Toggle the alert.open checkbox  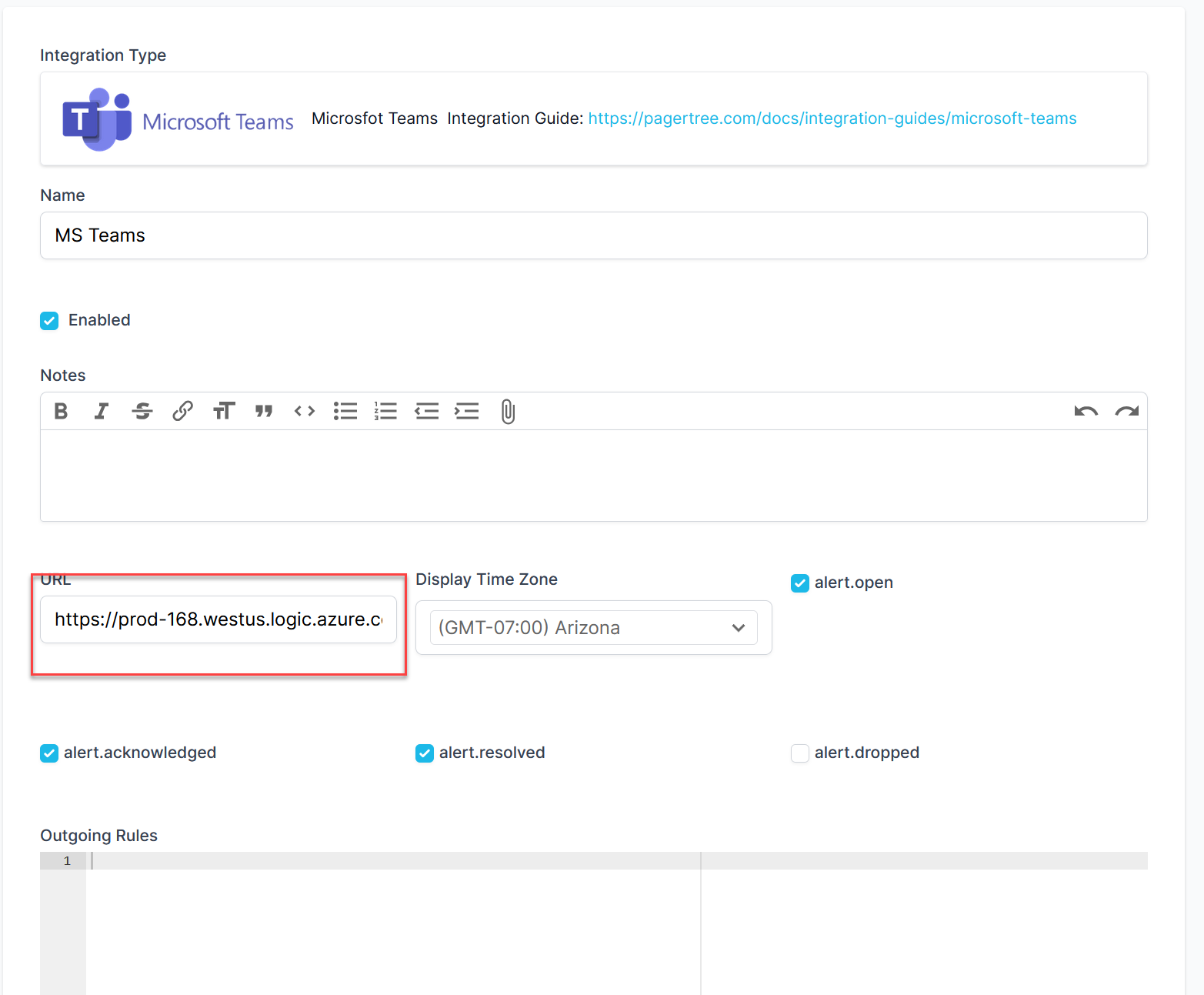click(x=800, y=583)
